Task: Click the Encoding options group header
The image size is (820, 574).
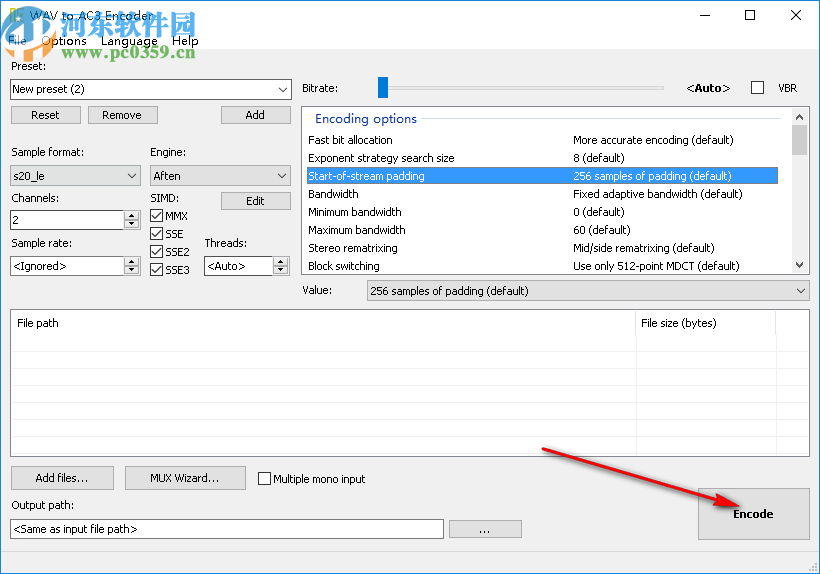Action: click(x=366, y=119)
